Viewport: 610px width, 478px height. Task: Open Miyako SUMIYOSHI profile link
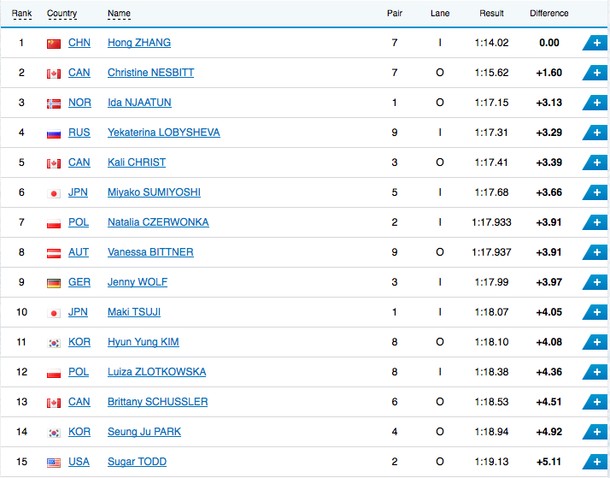(x=154, y=193)
